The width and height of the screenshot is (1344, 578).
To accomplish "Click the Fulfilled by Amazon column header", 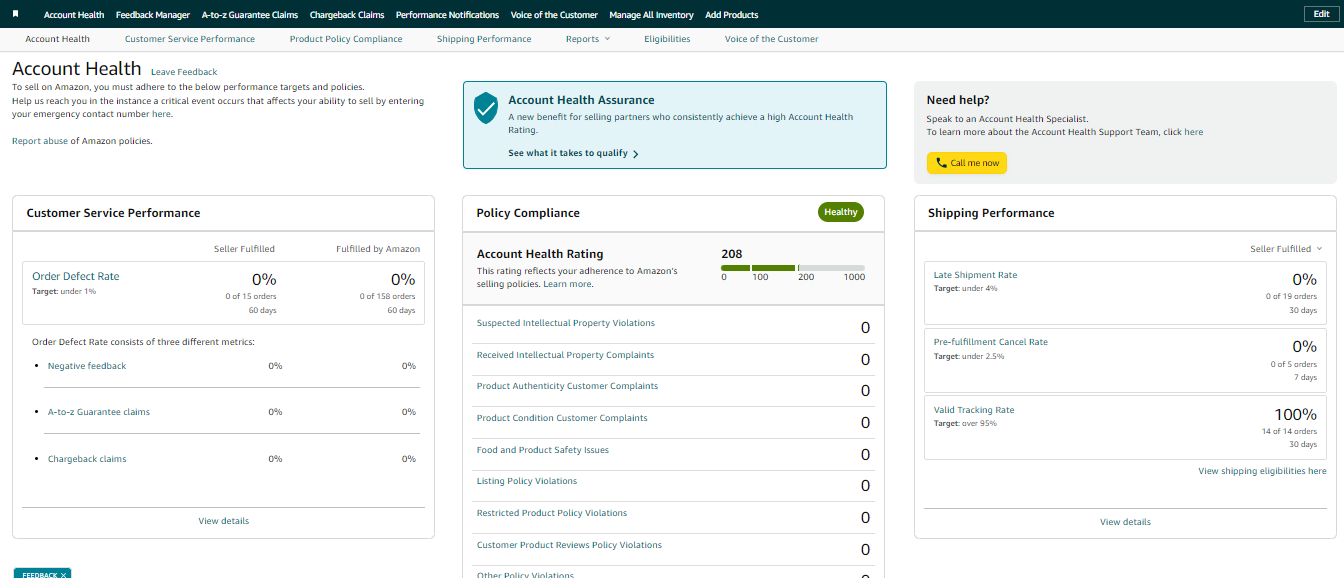I will pos(378,249).
